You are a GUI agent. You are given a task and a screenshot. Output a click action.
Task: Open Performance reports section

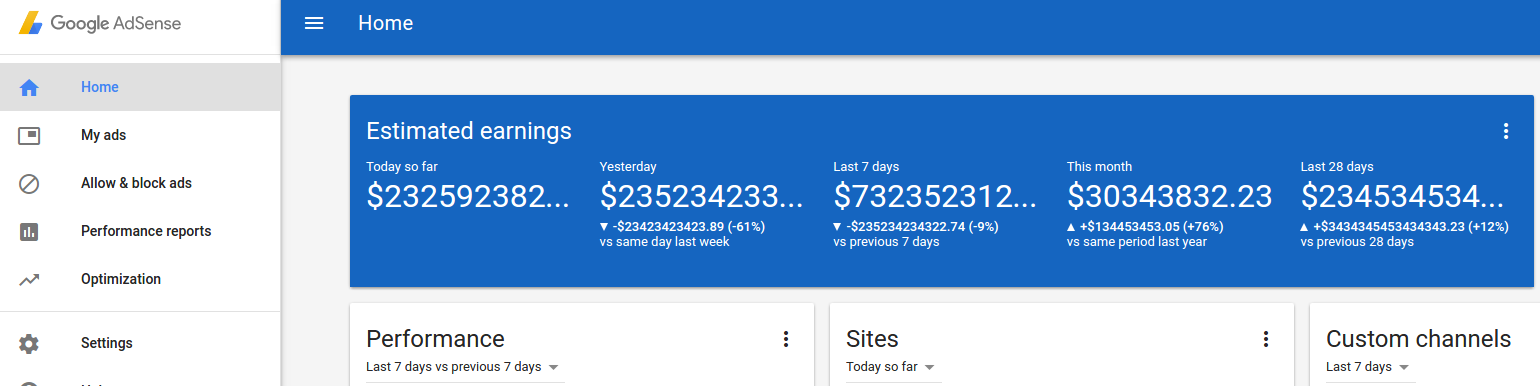pyautogui.click(x=140, y=231)
